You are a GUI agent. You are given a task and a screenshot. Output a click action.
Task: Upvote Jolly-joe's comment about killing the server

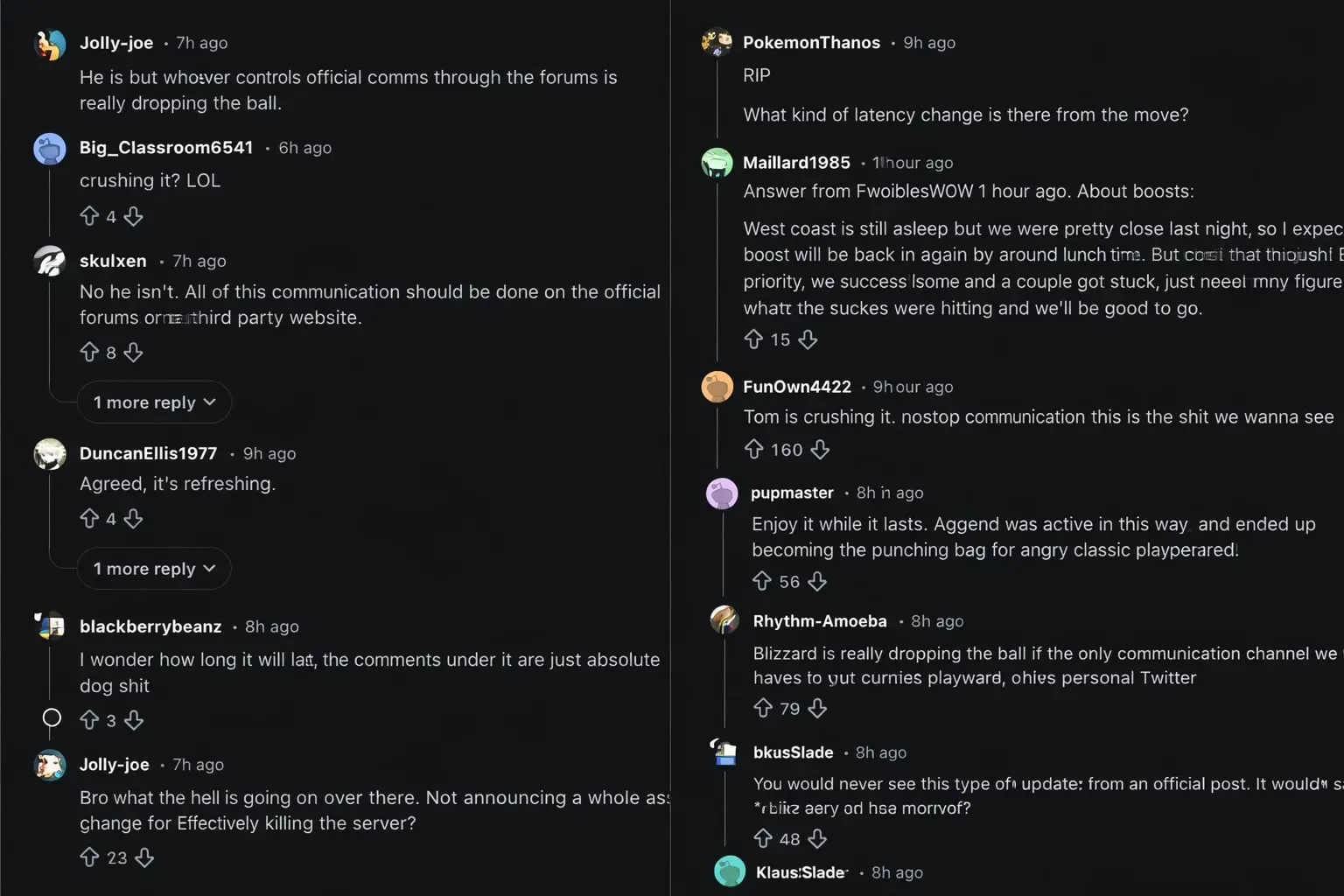coord(91,857)
